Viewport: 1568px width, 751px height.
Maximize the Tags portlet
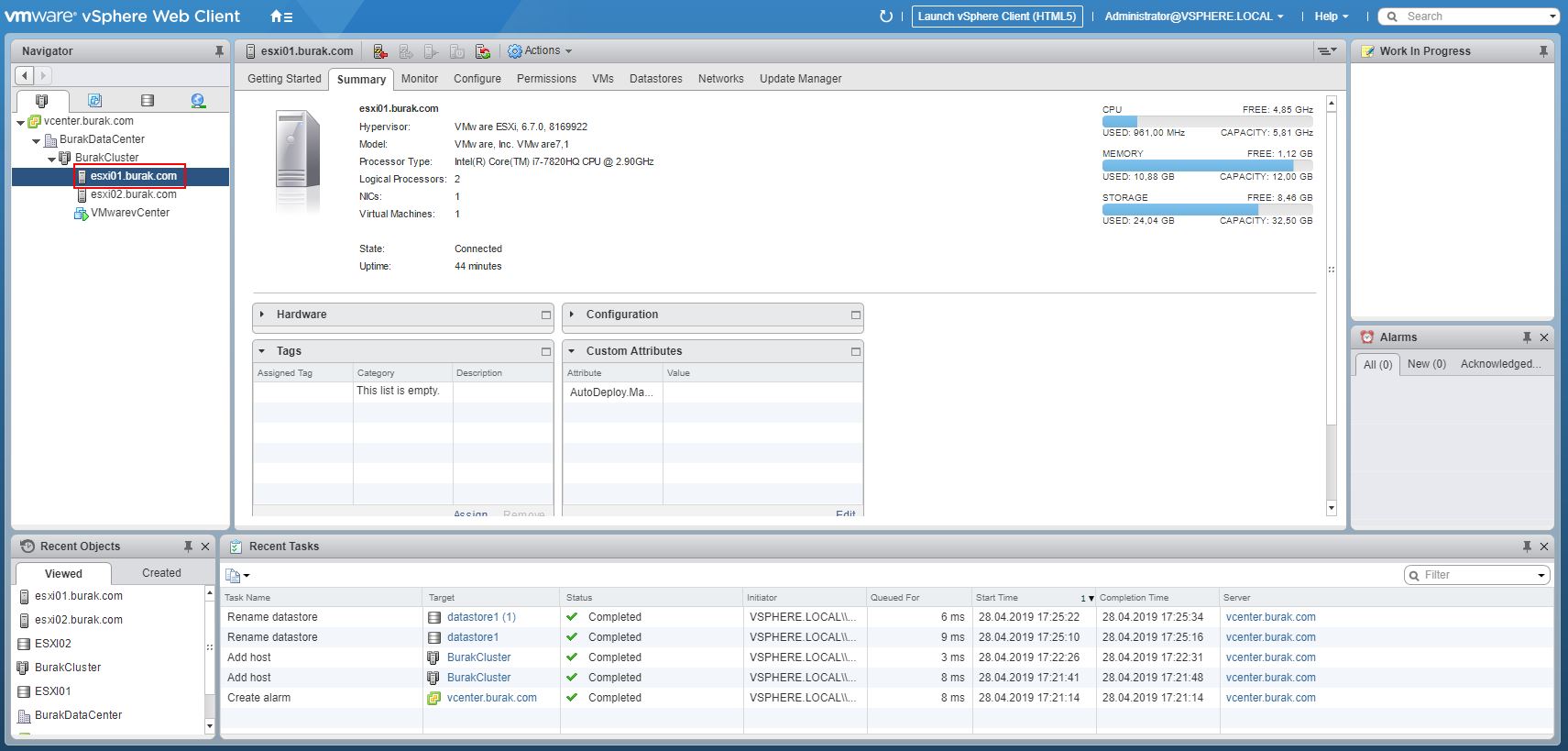546,351
